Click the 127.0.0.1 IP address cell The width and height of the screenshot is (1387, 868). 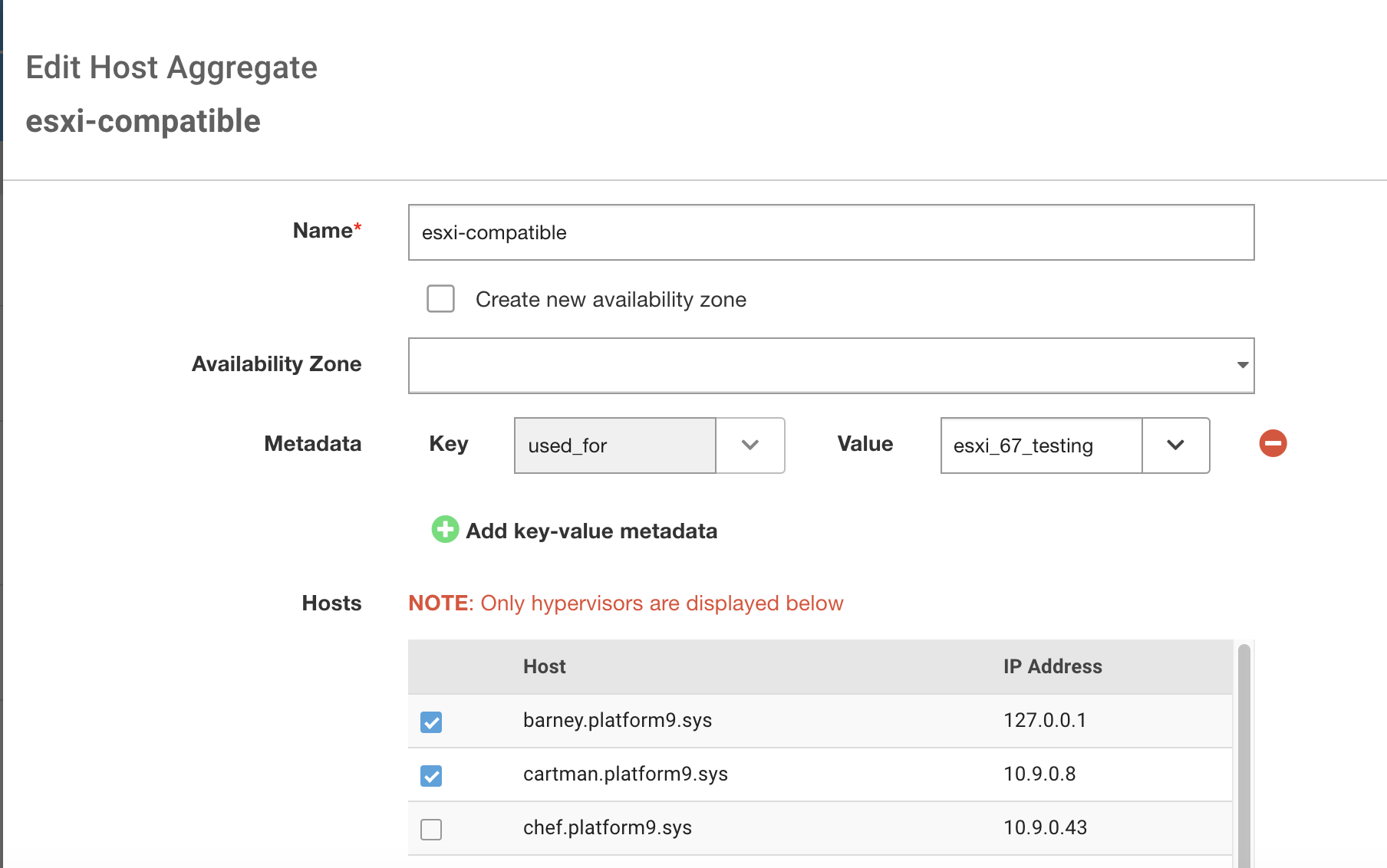pyautogui.click(x=1044, y=720)
